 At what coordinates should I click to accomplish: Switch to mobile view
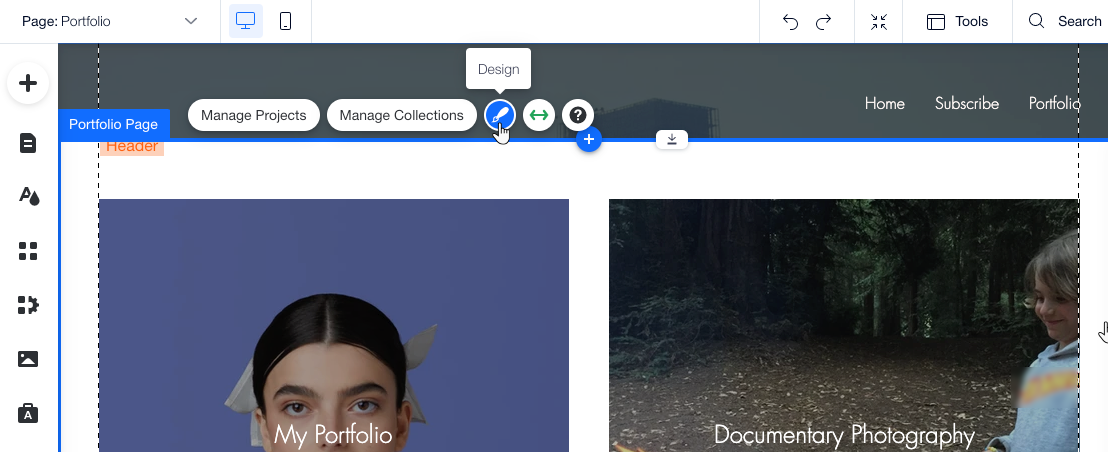(x=285, y=21)
